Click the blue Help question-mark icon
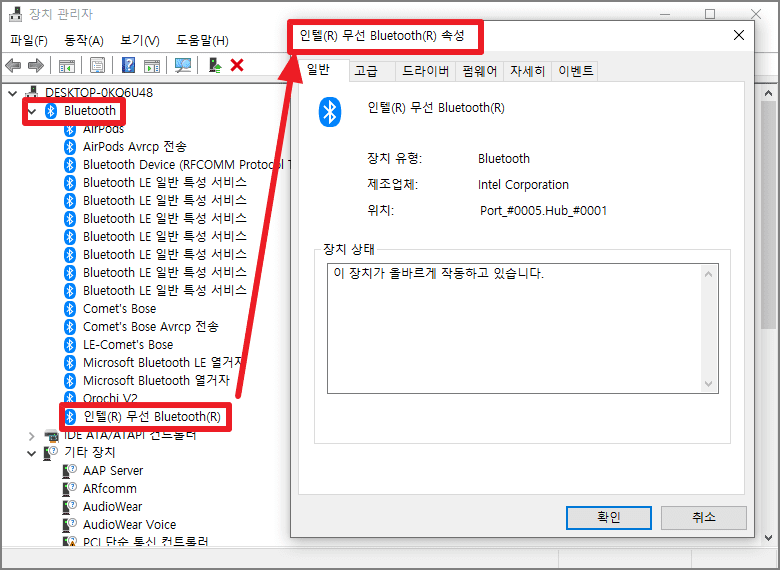The height and width of the screenshot is (570, 780). click(128, 66)
